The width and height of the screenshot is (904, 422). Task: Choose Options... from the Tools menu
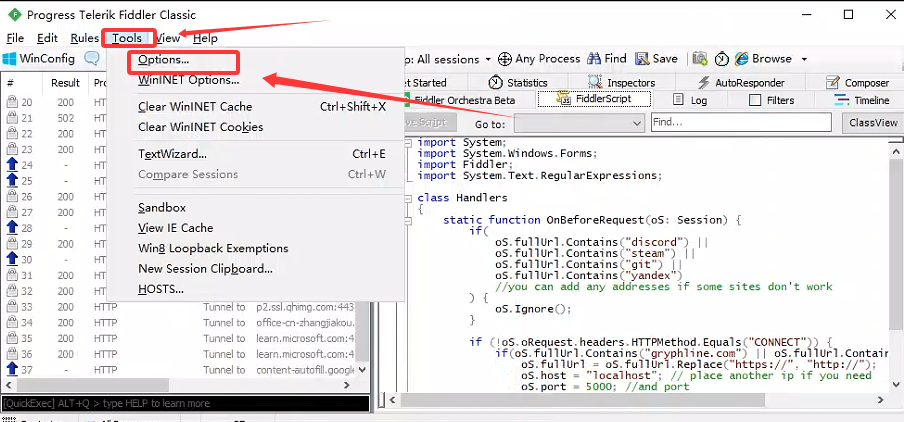point(164,60)
